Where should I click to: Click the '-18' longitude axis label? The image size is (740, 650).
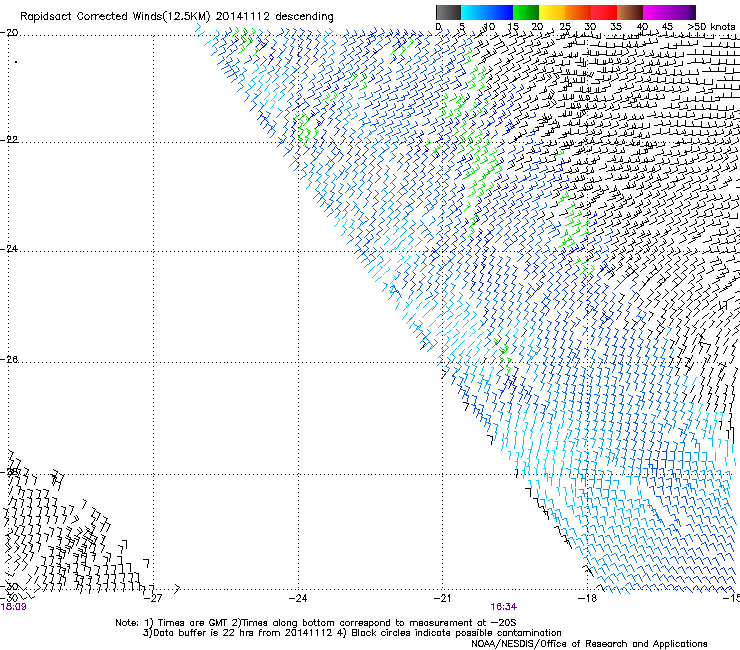click(x=588, y=599)
